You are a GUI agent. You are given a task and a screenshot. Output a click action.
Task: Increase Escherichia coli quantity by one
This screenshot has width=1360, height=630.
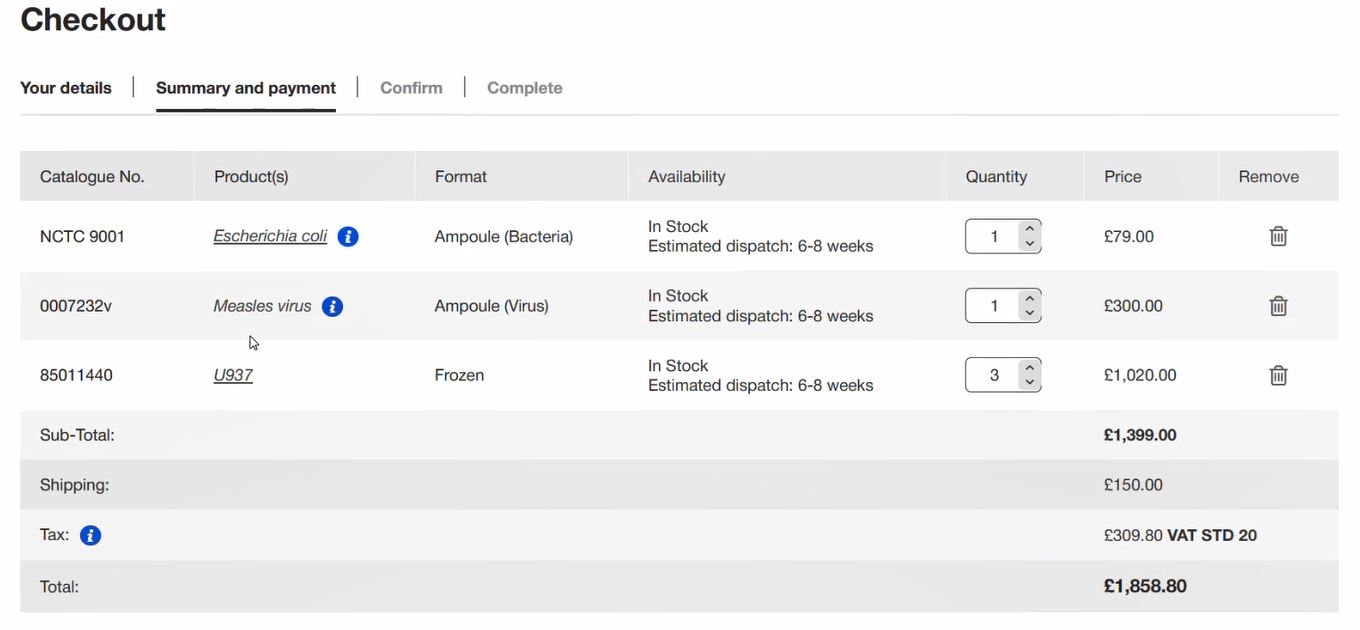1029,230
